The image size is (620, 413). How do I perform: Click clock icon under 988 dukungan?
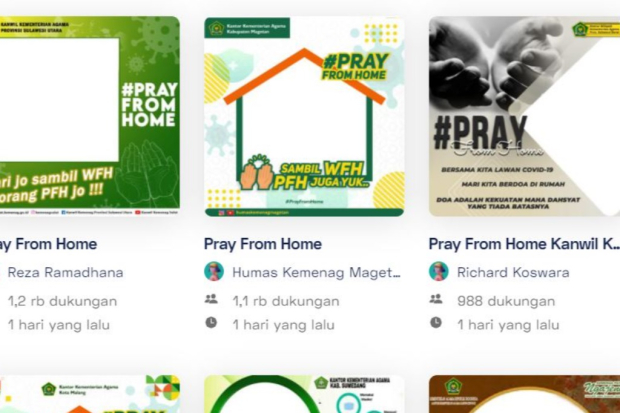(x=436, y=323)
